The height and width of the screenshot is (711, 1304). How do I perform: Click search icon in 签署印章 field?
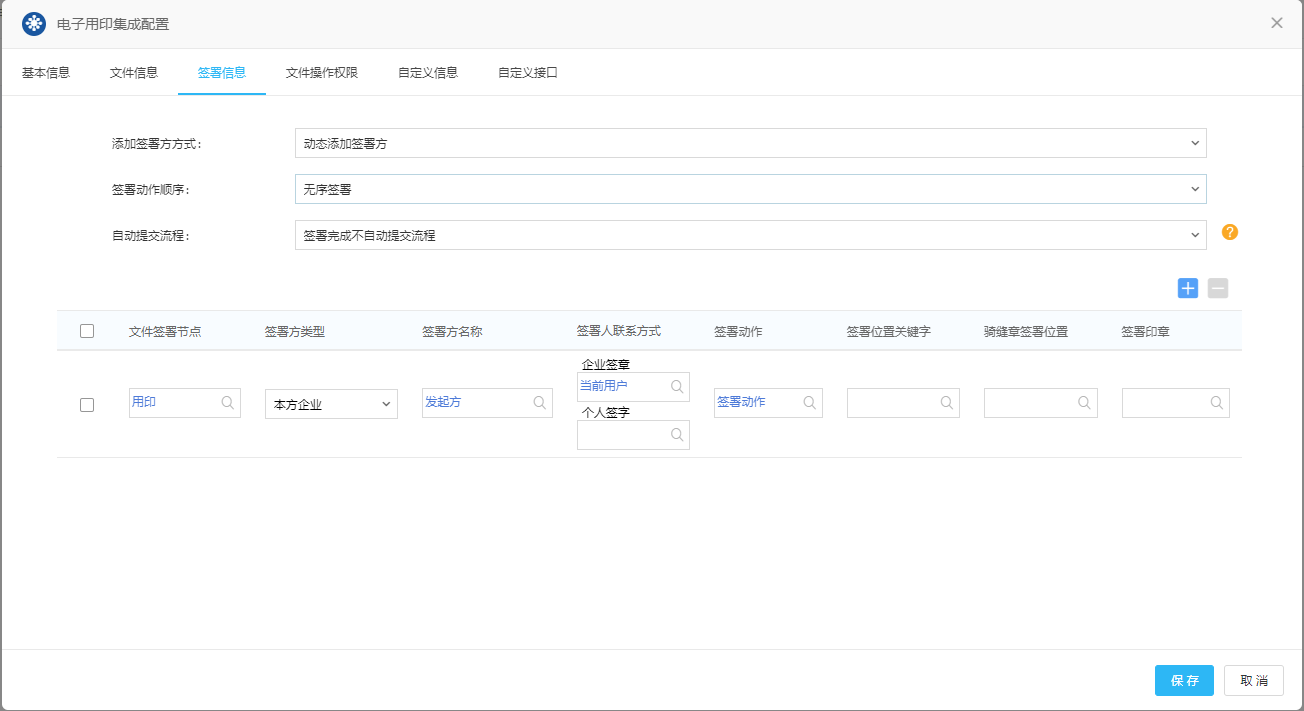tap(1217, 402)
